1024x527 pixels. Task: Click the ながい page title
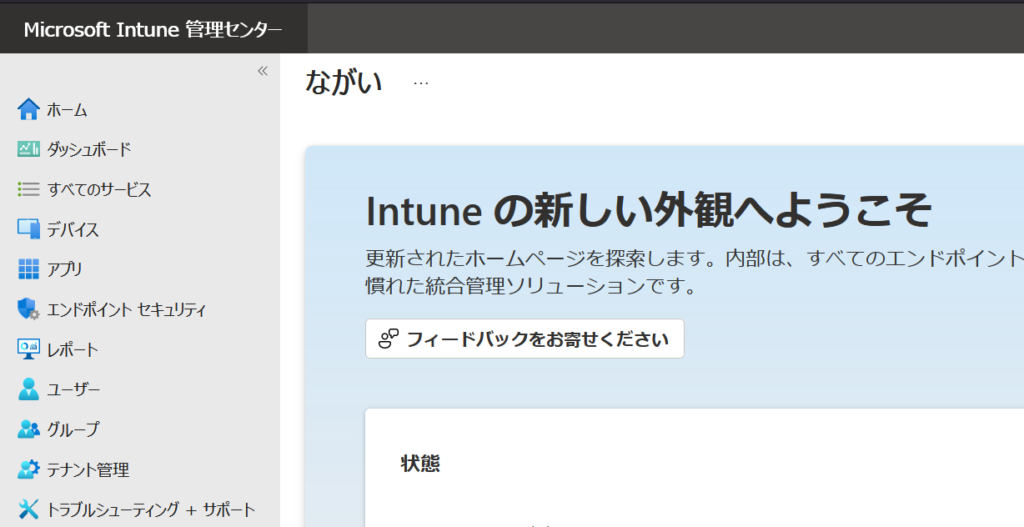(344, 82)
